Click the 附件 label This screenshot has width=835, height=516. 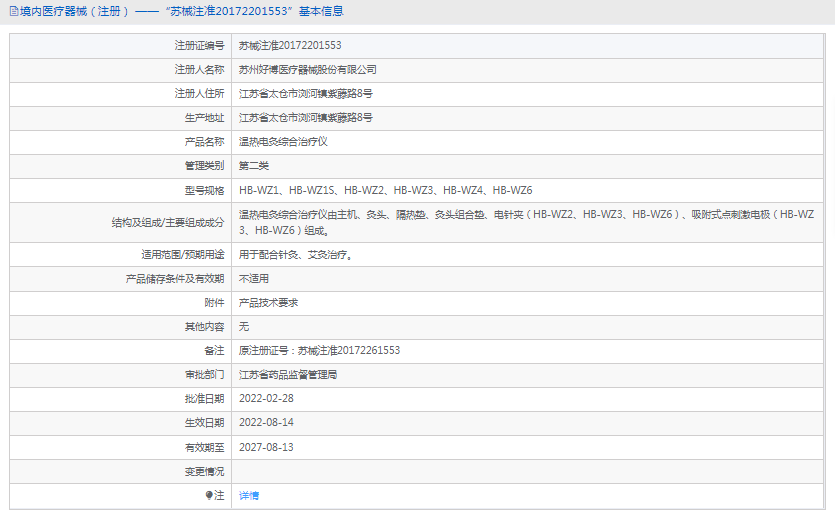(x=215, y=303)
